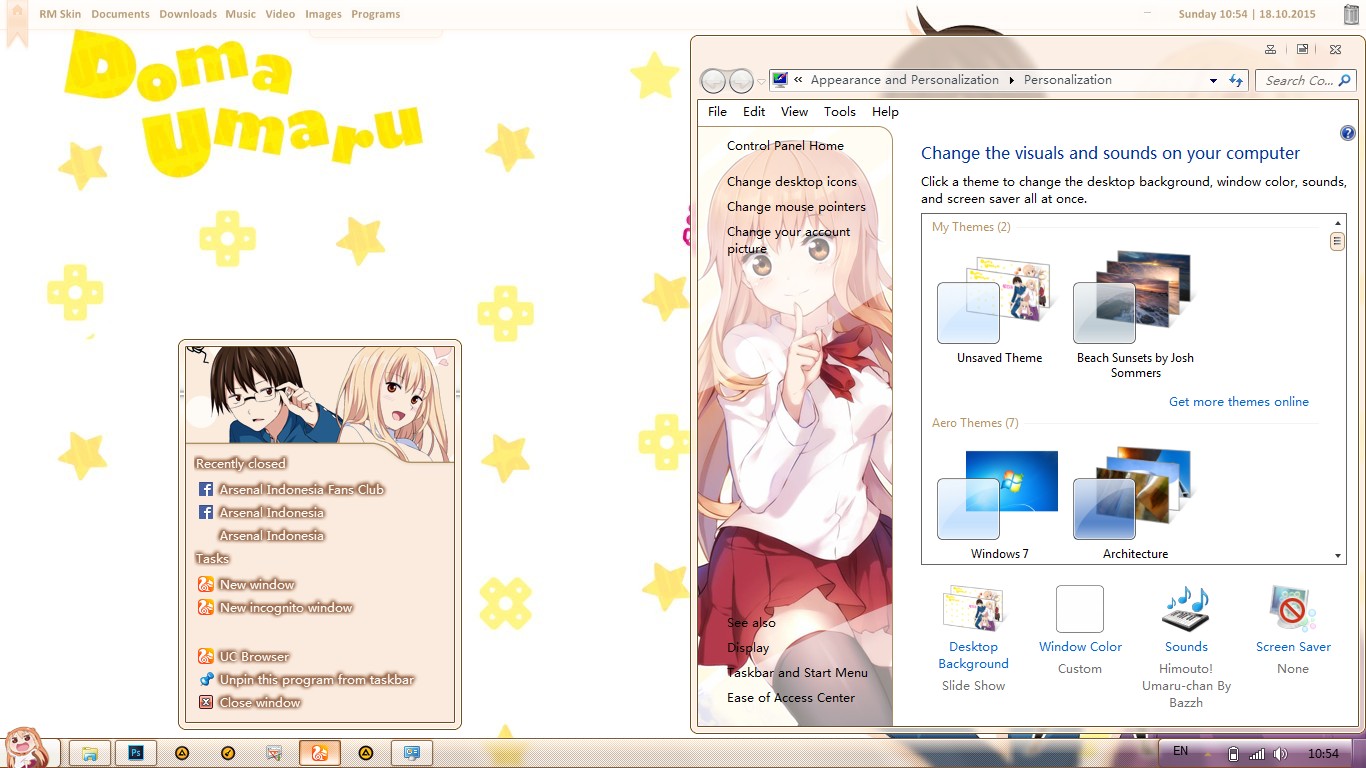
Task: Open the custom Window Color swatch
Action: [1079, 607]
